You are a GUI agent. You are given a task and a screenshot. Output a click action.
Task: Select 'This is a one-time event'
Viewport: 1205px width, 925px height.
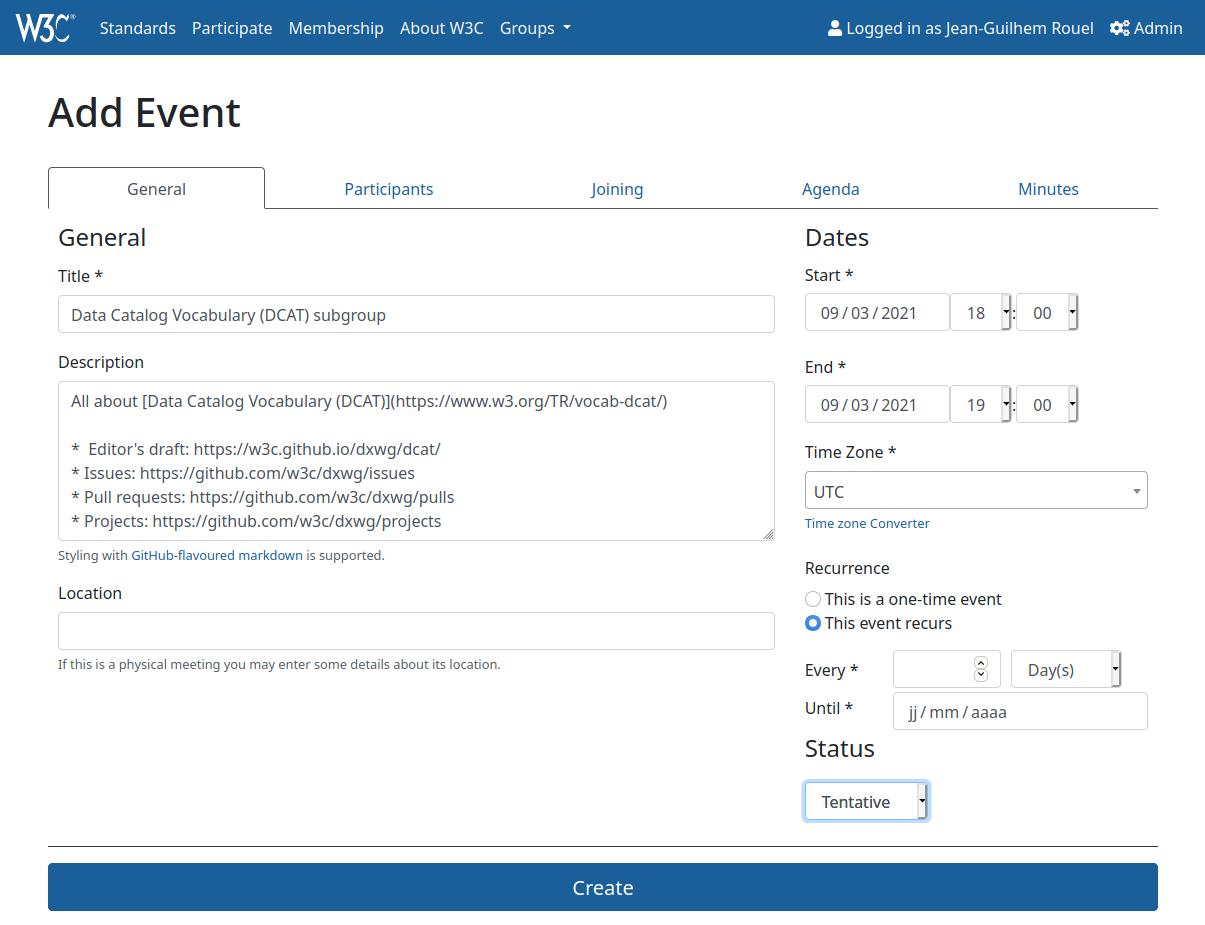pos(813,599)
